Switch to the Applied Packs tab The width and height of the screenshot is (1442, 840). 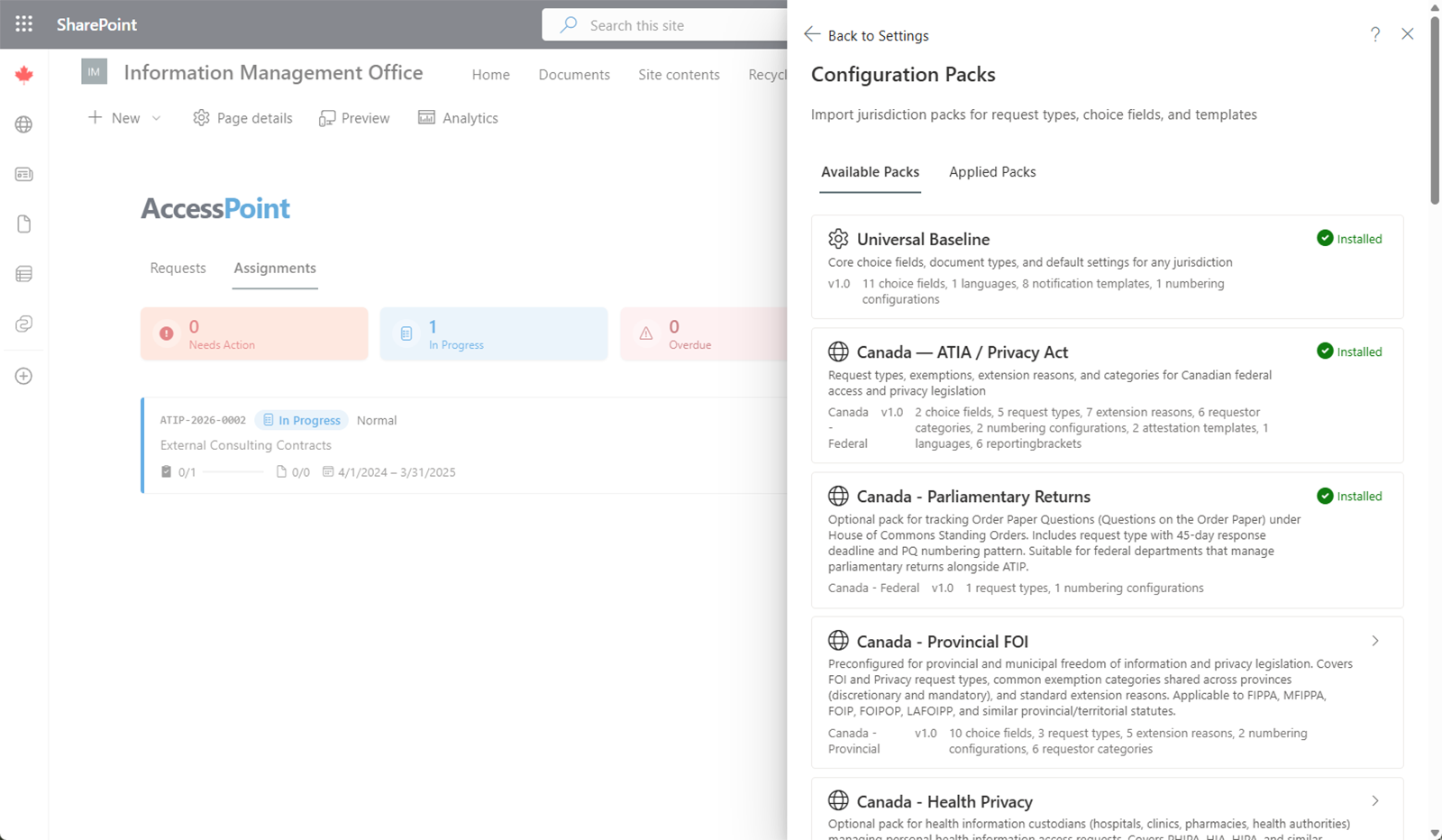991,171
